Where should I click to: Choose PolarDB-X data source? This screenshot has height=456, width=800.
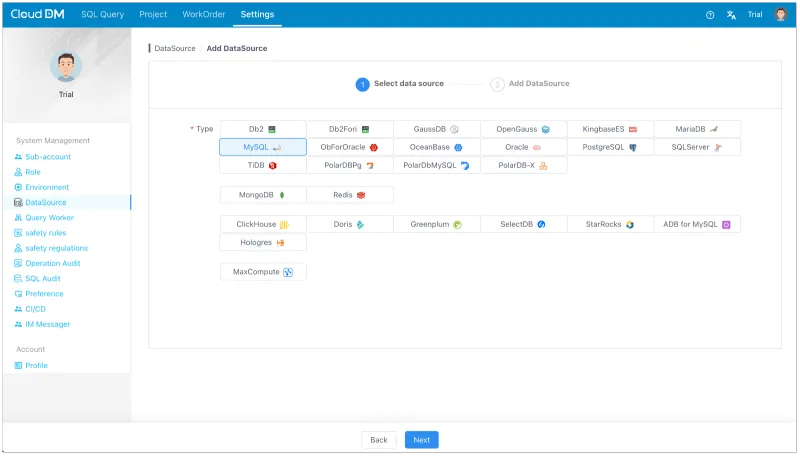(523, 165)
